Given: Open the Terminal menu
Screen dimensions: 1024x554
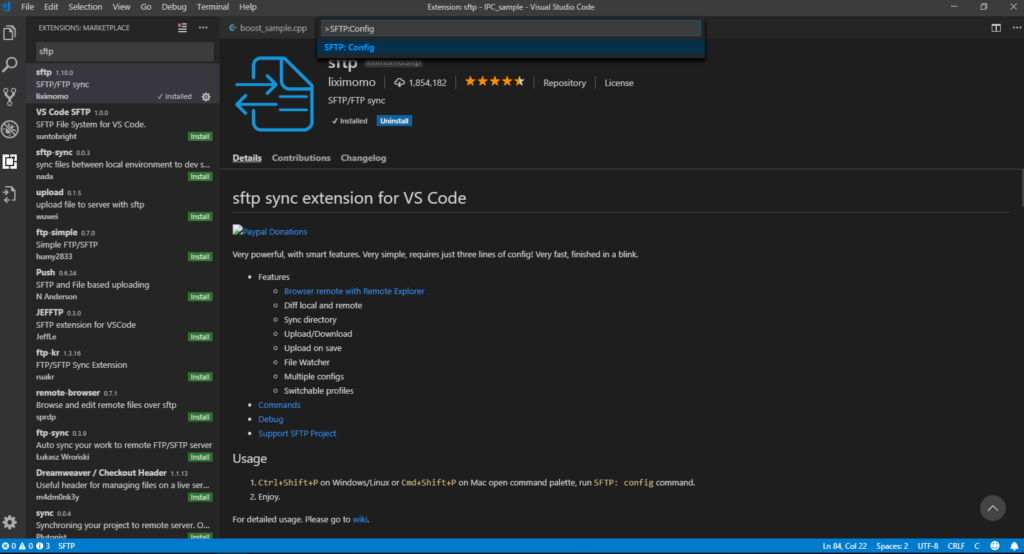Looking at the screenshot, I should click(212, 7).
